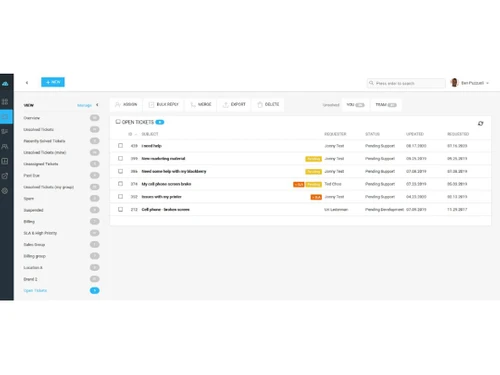Select Unsolved Tickets (mine) view
The image size is (500, 375).
click(x=61, y=152)
